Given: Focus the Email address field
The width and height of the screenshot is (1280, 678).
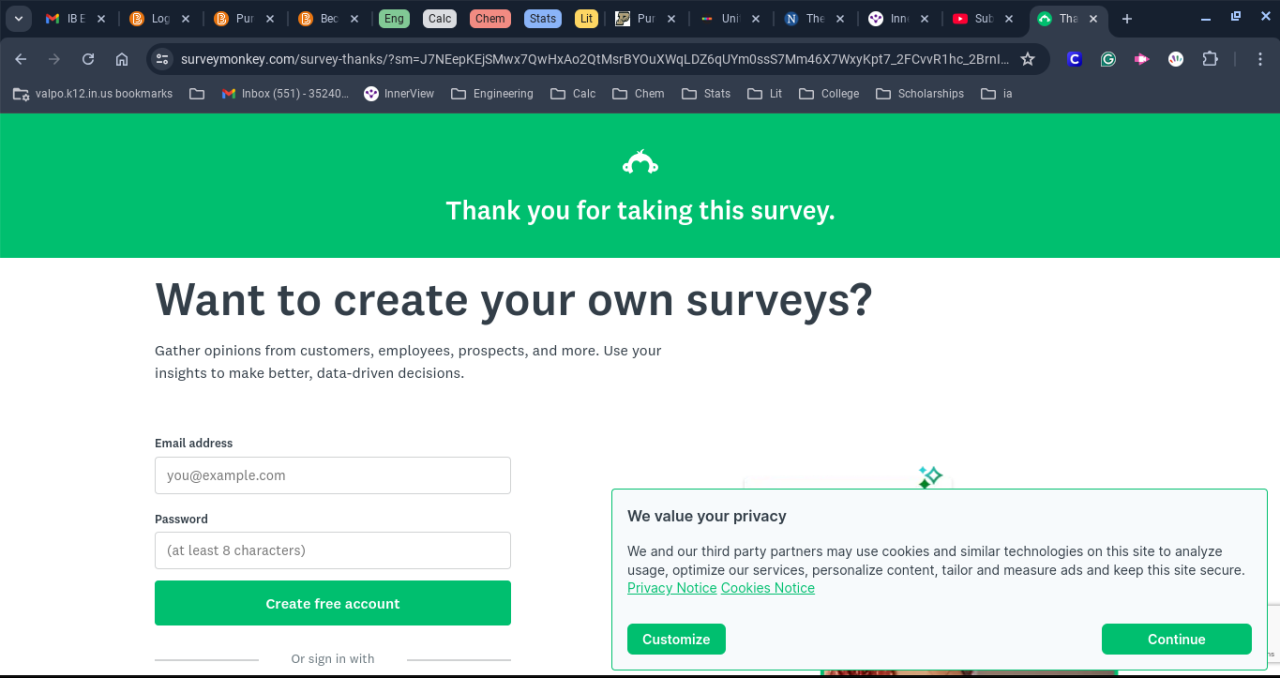Looking at the screenshot, I should (332, 476).
